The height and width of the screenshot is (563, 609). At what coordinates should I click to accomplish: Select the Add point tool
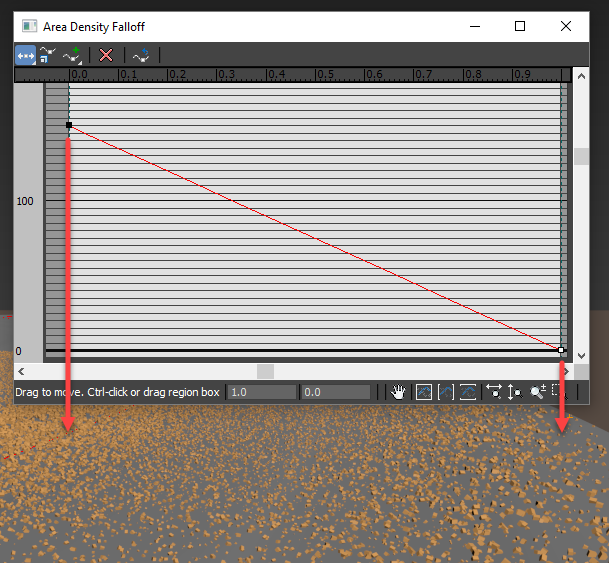click(71, 55)
